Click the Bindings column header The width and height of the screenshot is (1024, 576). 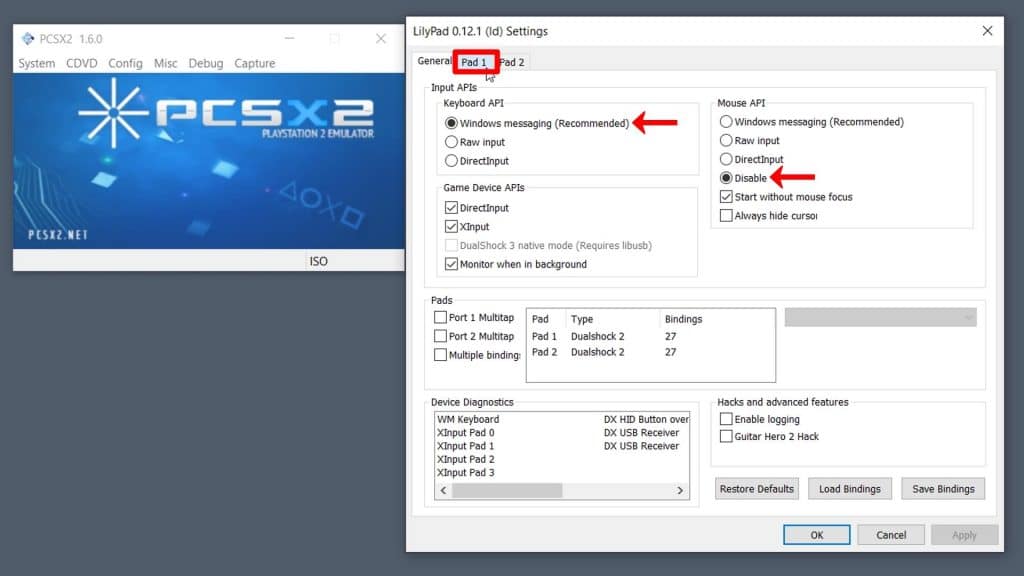683,319
